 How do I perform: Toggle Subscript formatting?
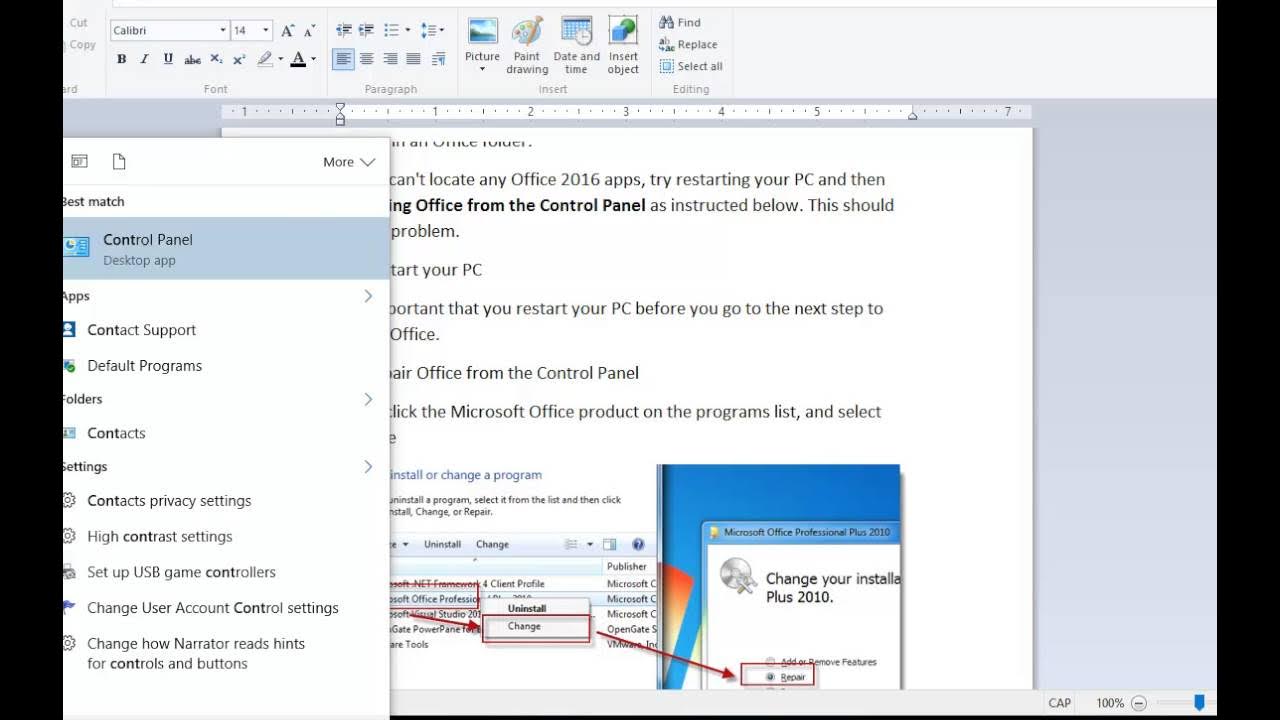point(216,60)
